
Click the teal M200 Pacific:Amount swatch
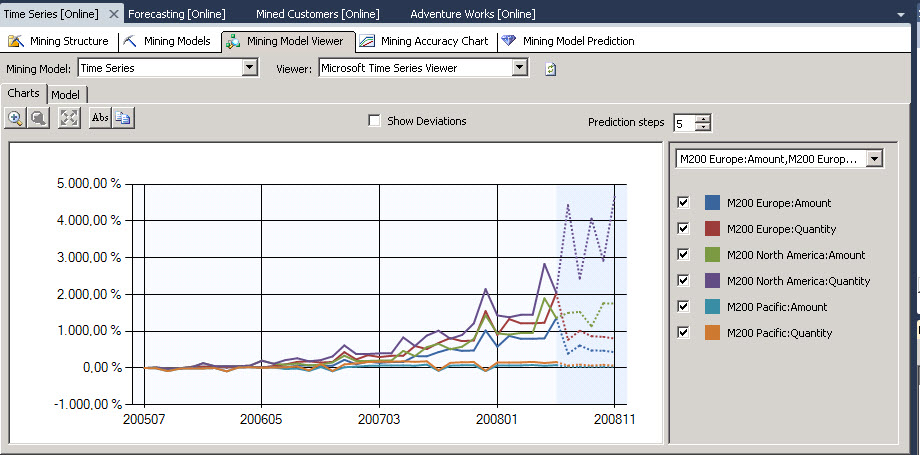point(712,306)
